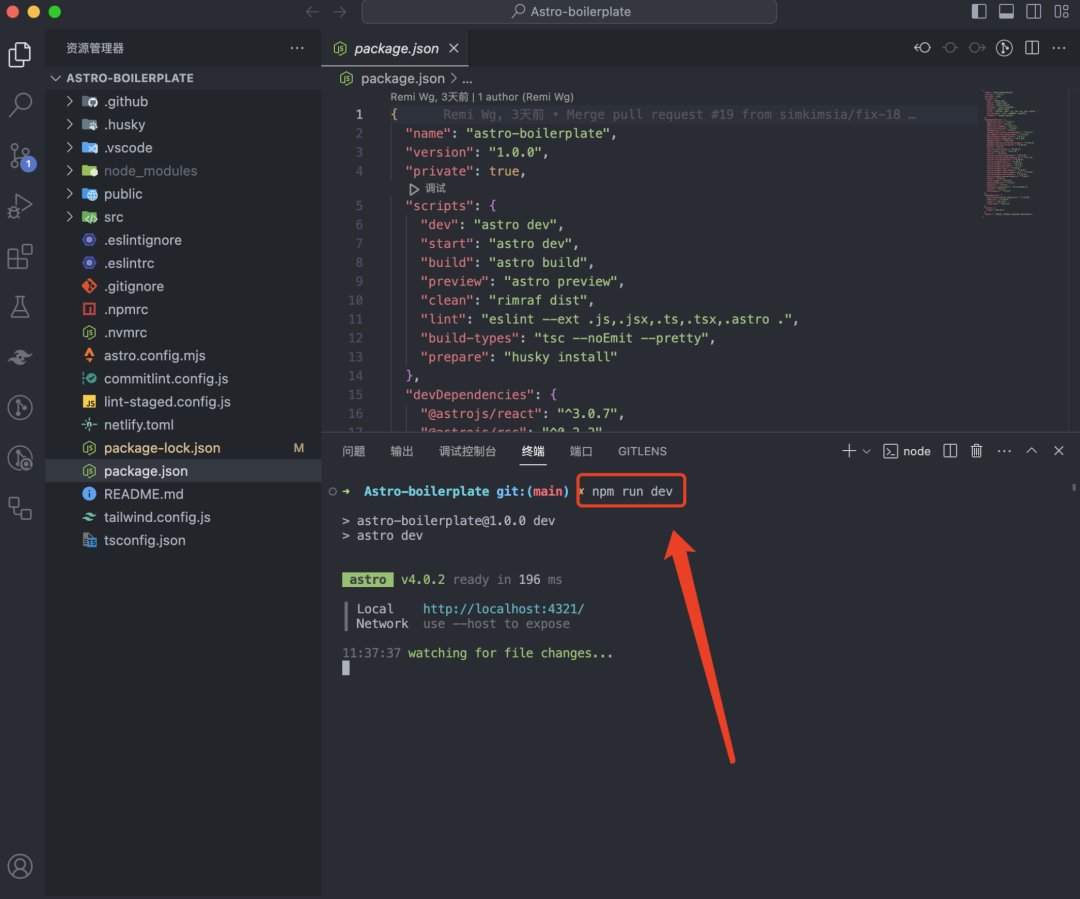
Task: Expand the node_modules folder
Action: [x=150, y=171]
